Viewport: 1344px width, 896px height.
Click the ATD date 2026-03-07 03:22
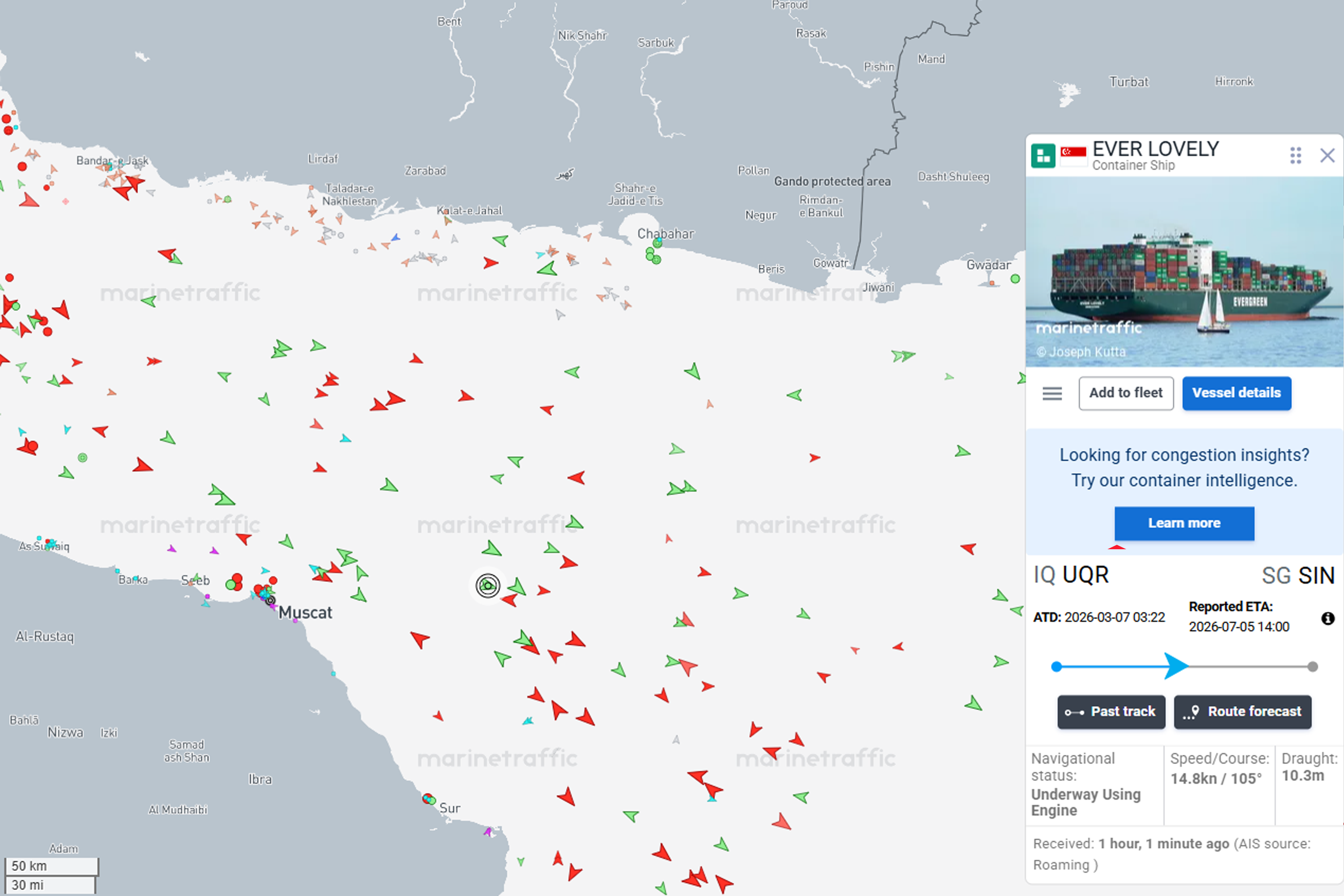(1114, 617)
